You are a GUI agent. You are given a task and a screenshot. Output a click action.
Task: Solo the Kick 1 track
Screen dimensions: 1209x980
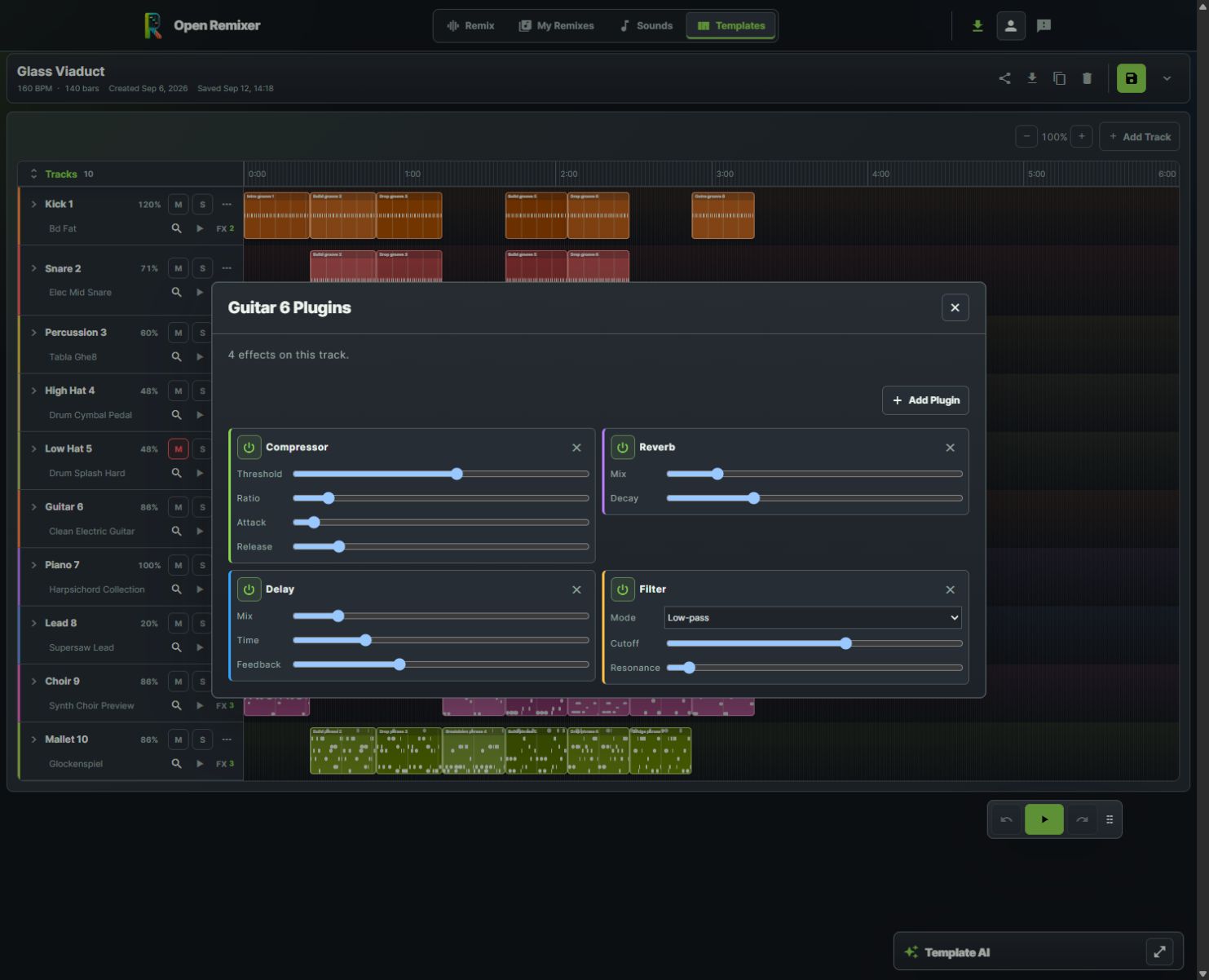[202, 205]
